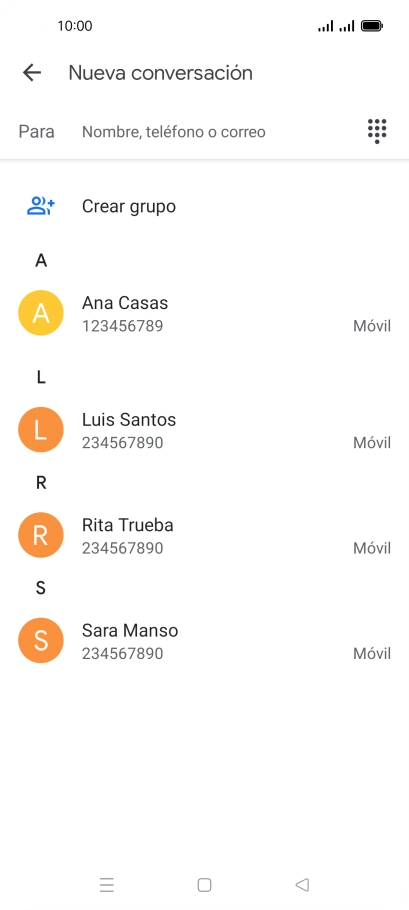Tap the Rita Trueba R avatar
The image size is (409, 910).
pyautogui.click(x=41, y=535)
